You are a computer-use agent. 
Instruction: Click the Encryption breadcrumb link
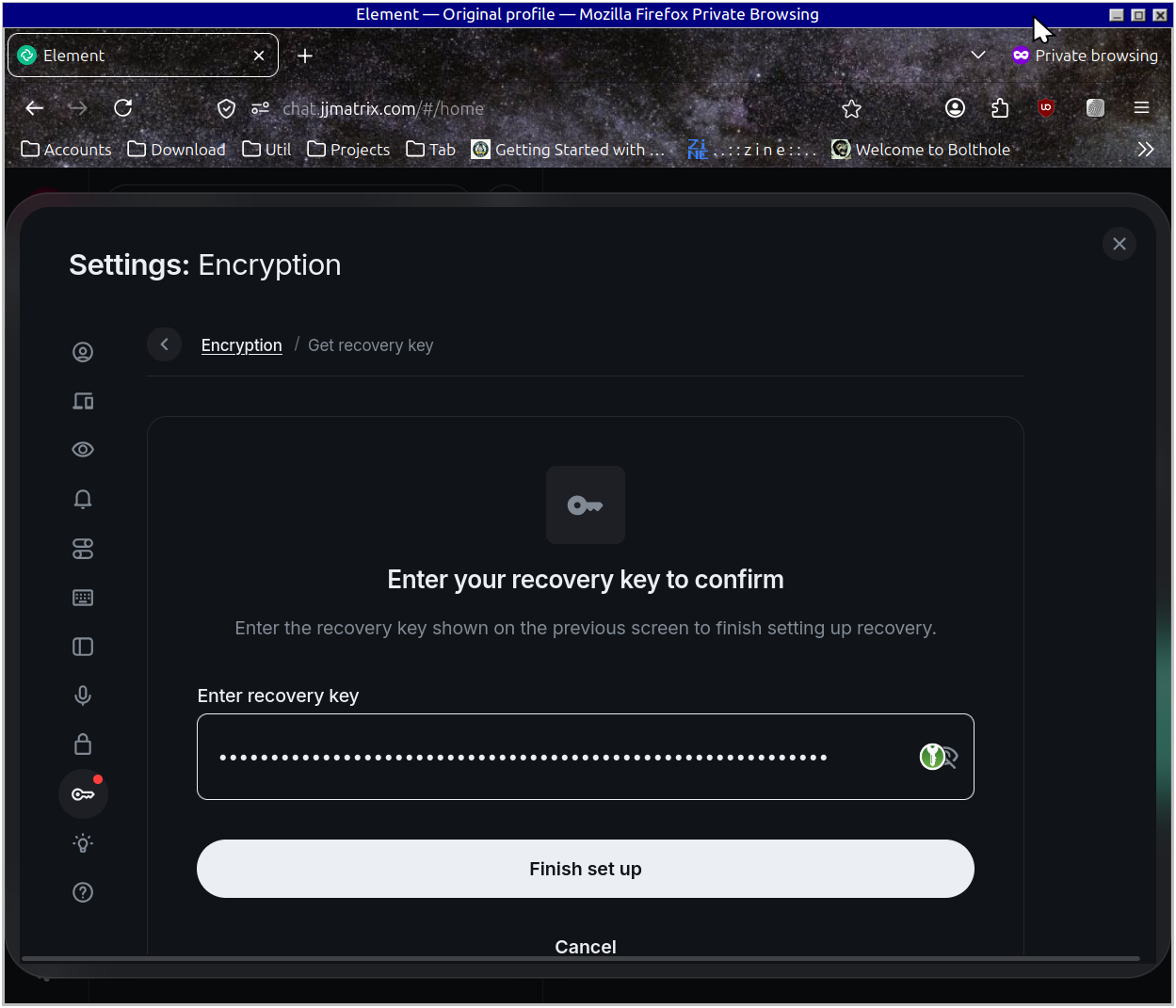pos(242,345)
